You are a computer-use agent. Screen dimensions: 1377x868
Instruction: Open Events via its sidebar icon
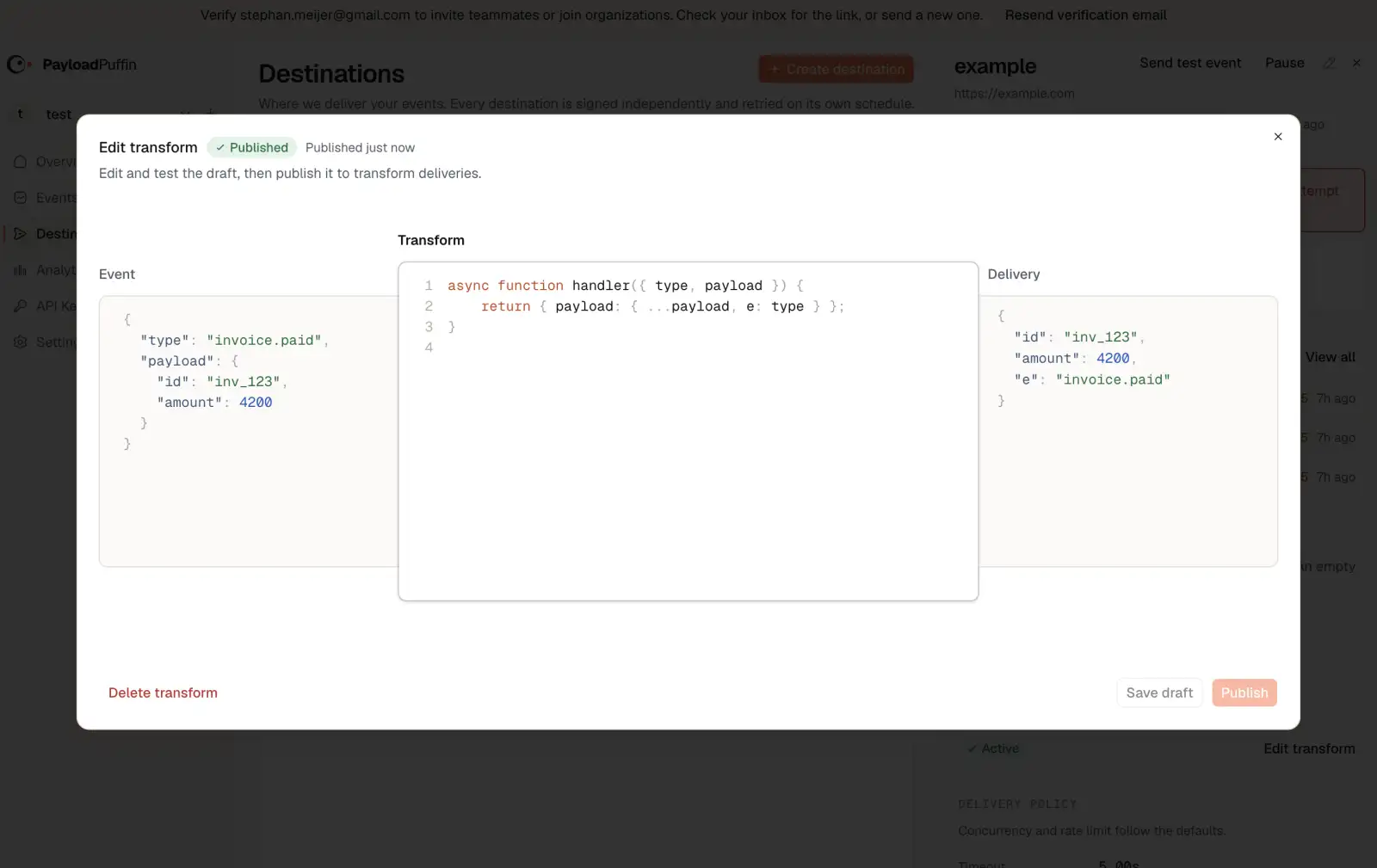pos(21,198)
